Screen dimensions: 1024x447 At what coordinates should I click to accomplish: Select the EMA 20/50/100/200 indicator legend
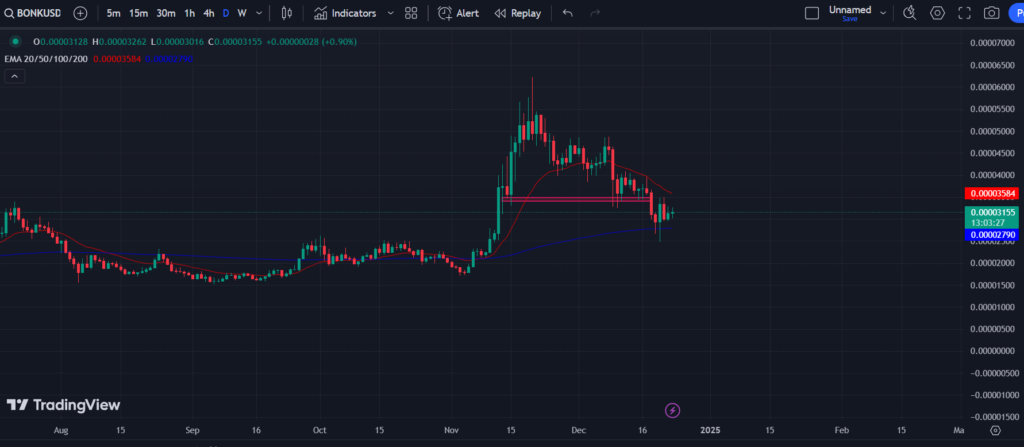click(46, 59)
